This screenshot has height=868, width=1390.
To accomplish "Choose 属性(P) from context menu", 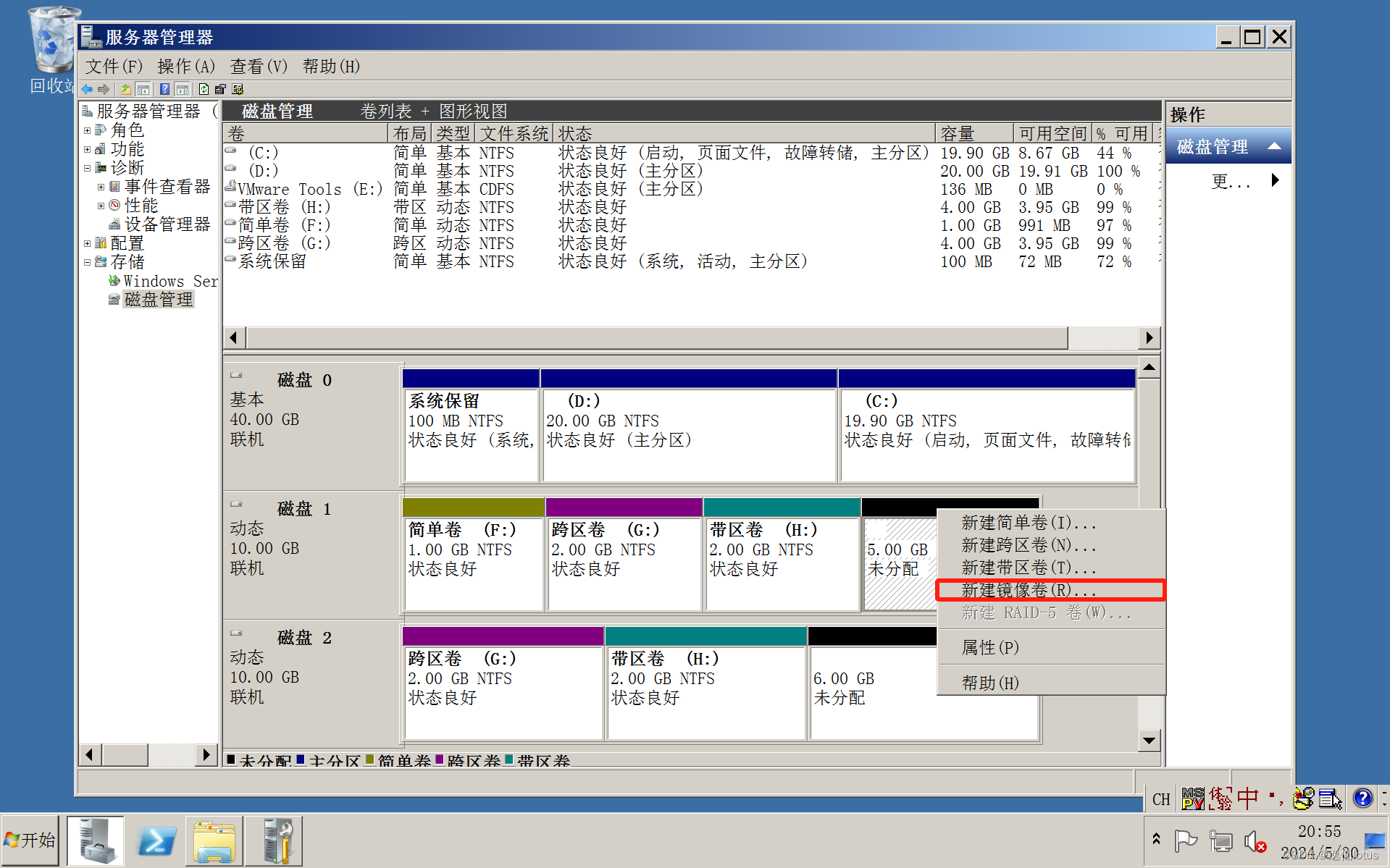I will coord(1051,647).
